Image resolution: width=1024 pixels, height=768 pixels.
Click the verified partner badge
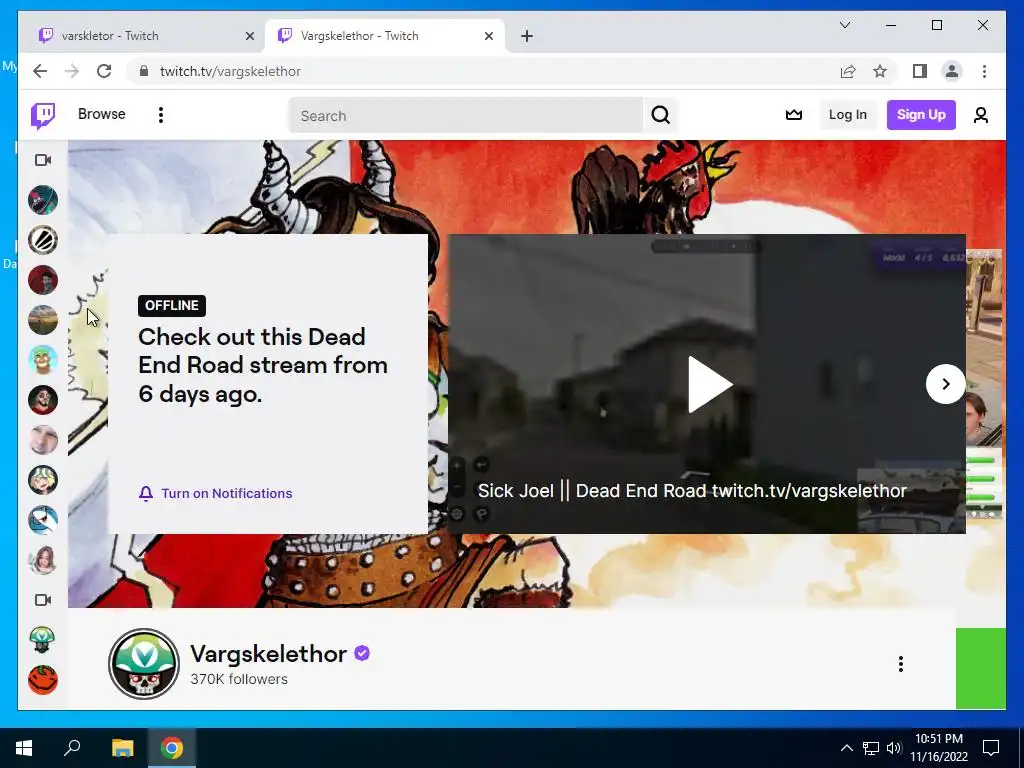pos(362,653)
